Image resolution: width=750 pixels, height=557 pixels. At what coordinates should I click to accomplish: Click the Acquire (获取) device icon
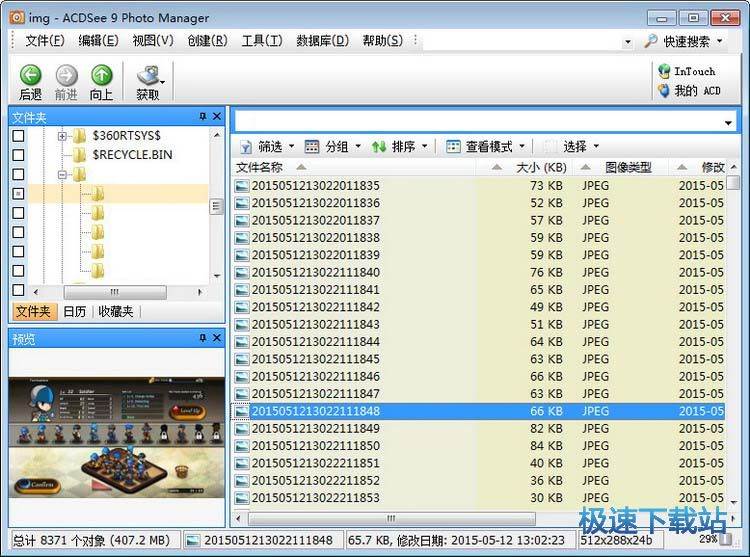click(147, 75)
